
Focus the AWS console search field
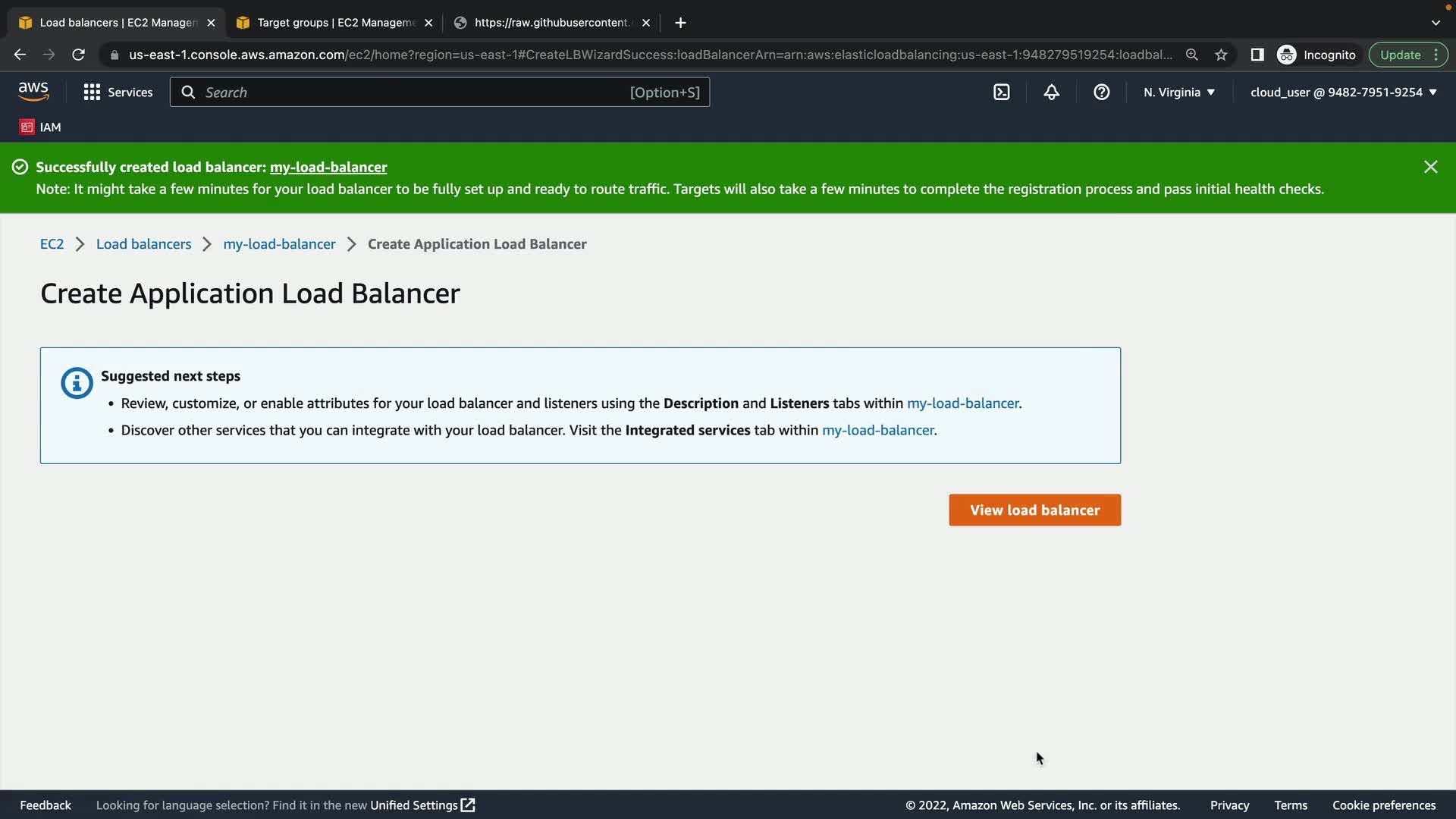coord(413,93)
